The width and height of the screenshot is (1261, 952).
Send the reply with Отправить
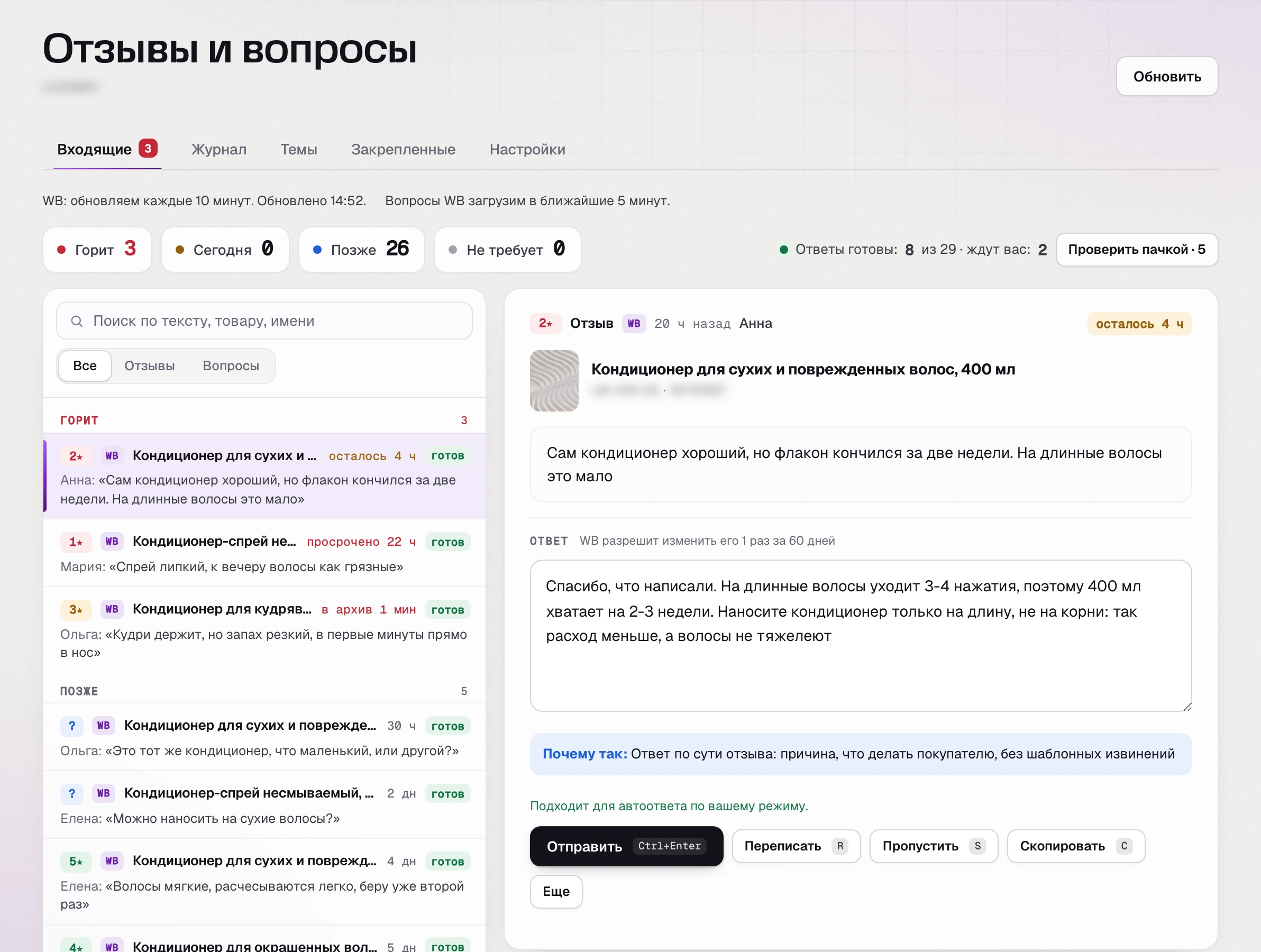[626, 846]
